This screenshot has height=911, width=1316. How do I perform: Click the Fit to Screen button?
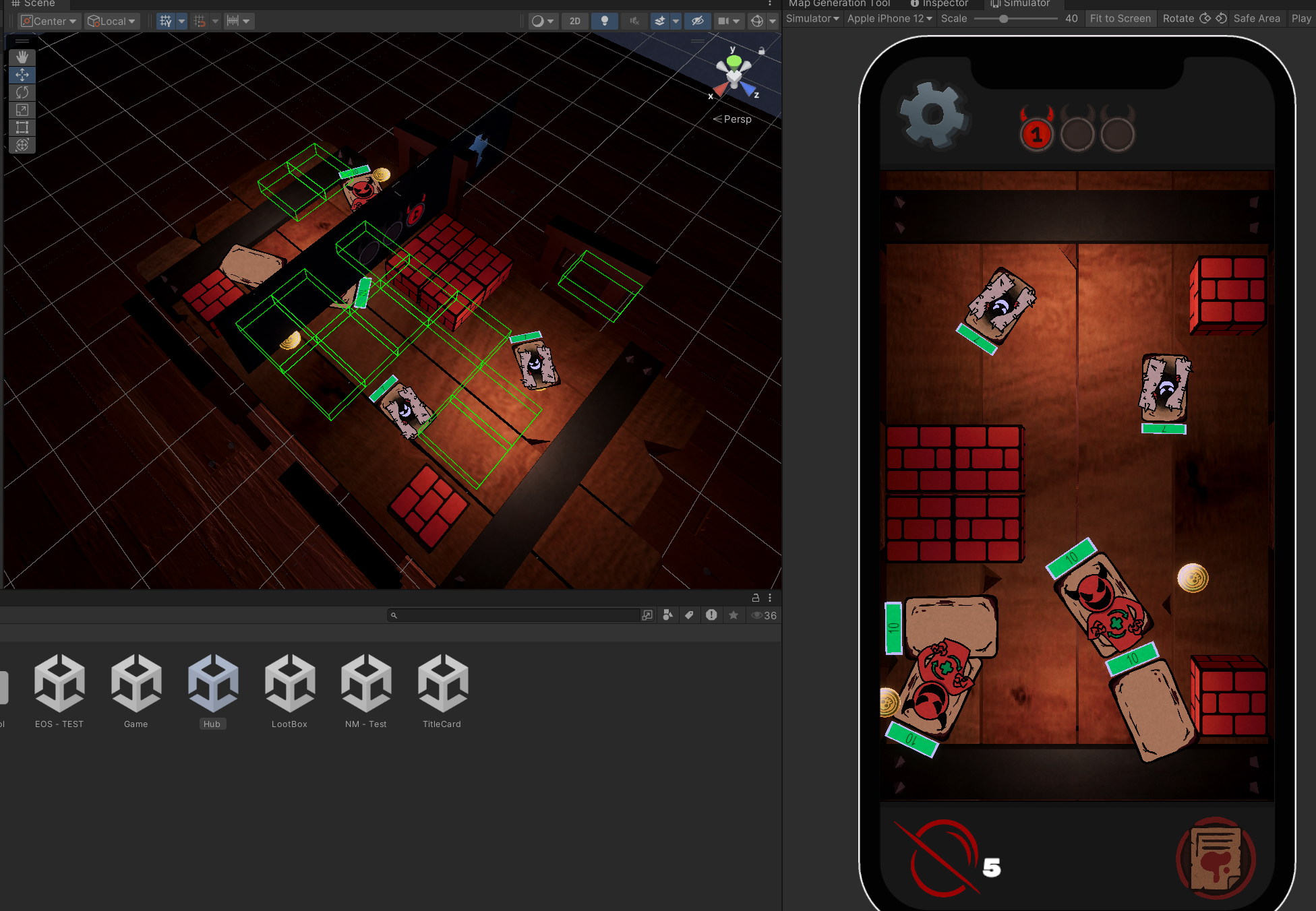[x=1120, y=18]
